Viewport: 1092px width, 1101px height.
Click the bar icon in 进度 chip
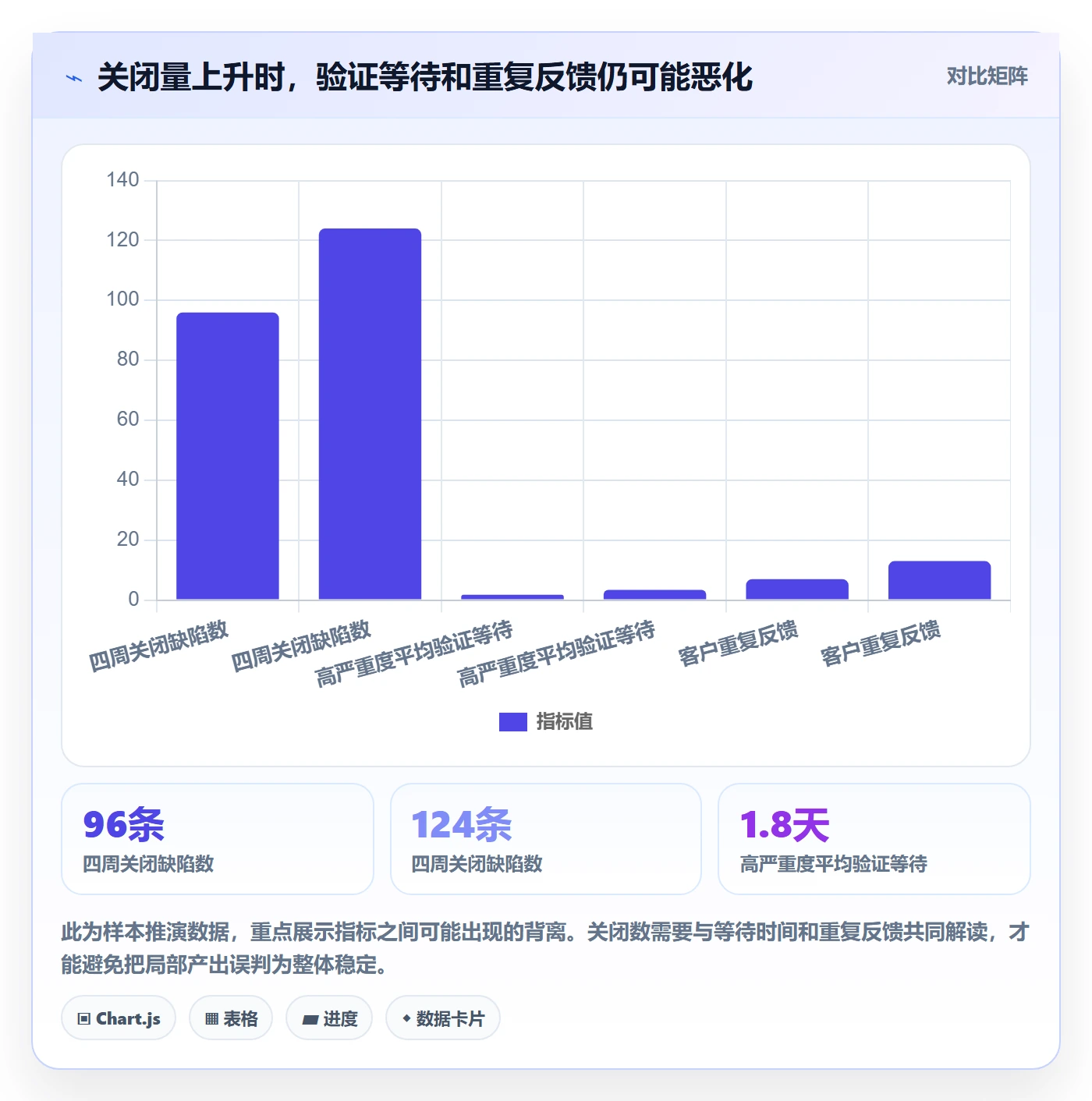[310, 1019]
